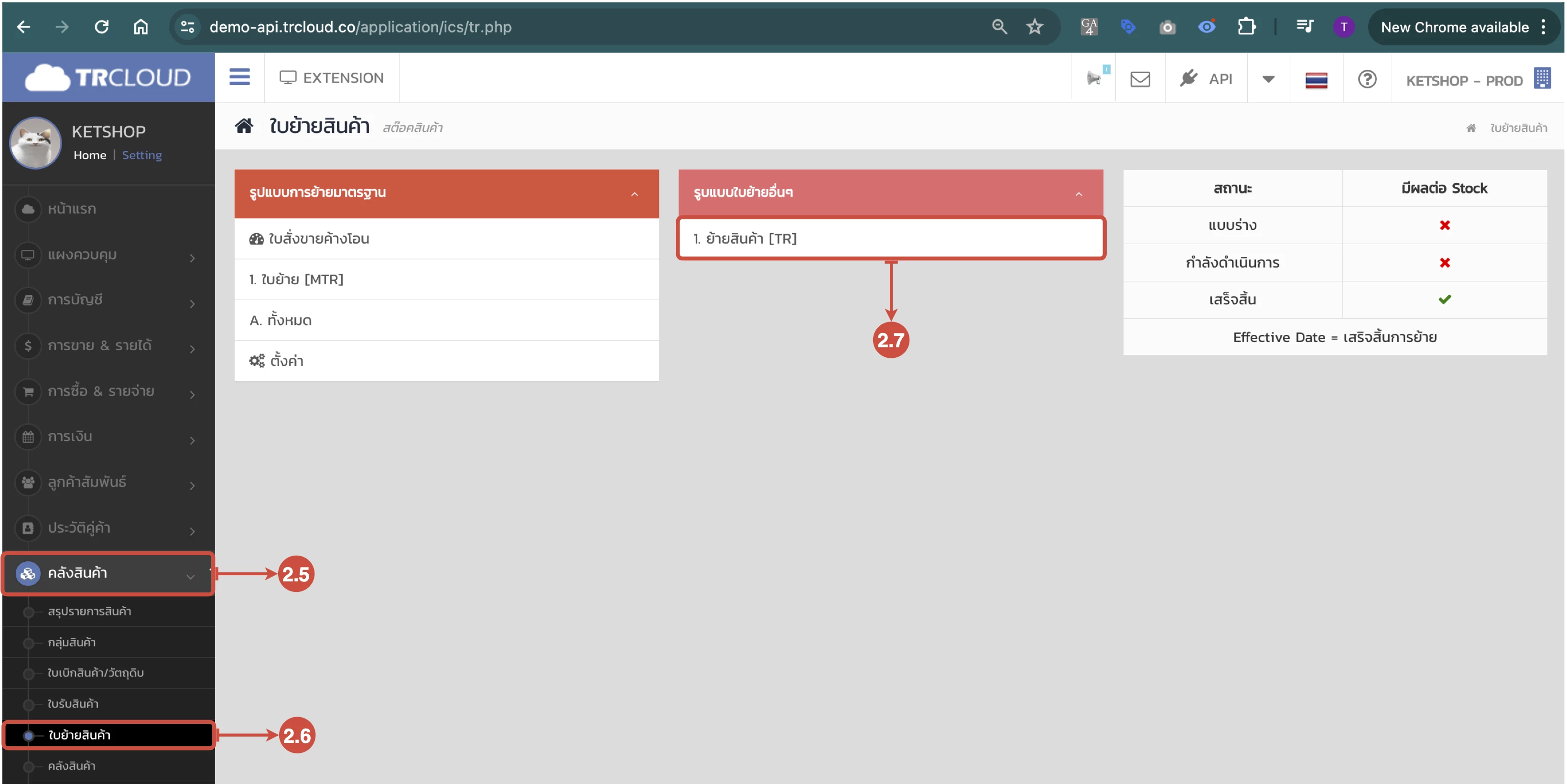This screenshot has height=784, width=1567.
Task: Open the ย้ายสินค้า [TR] link
Action: click(x=745, y=238)
